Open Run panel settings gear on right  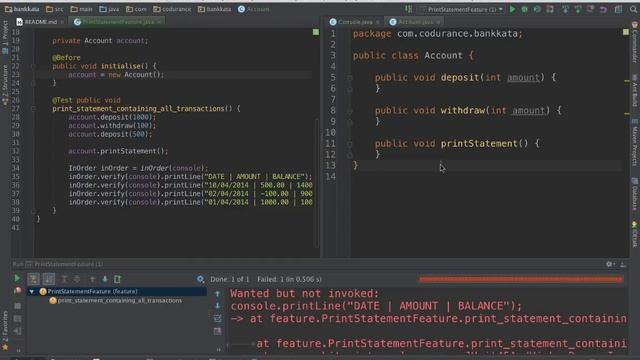click(609, 264)
